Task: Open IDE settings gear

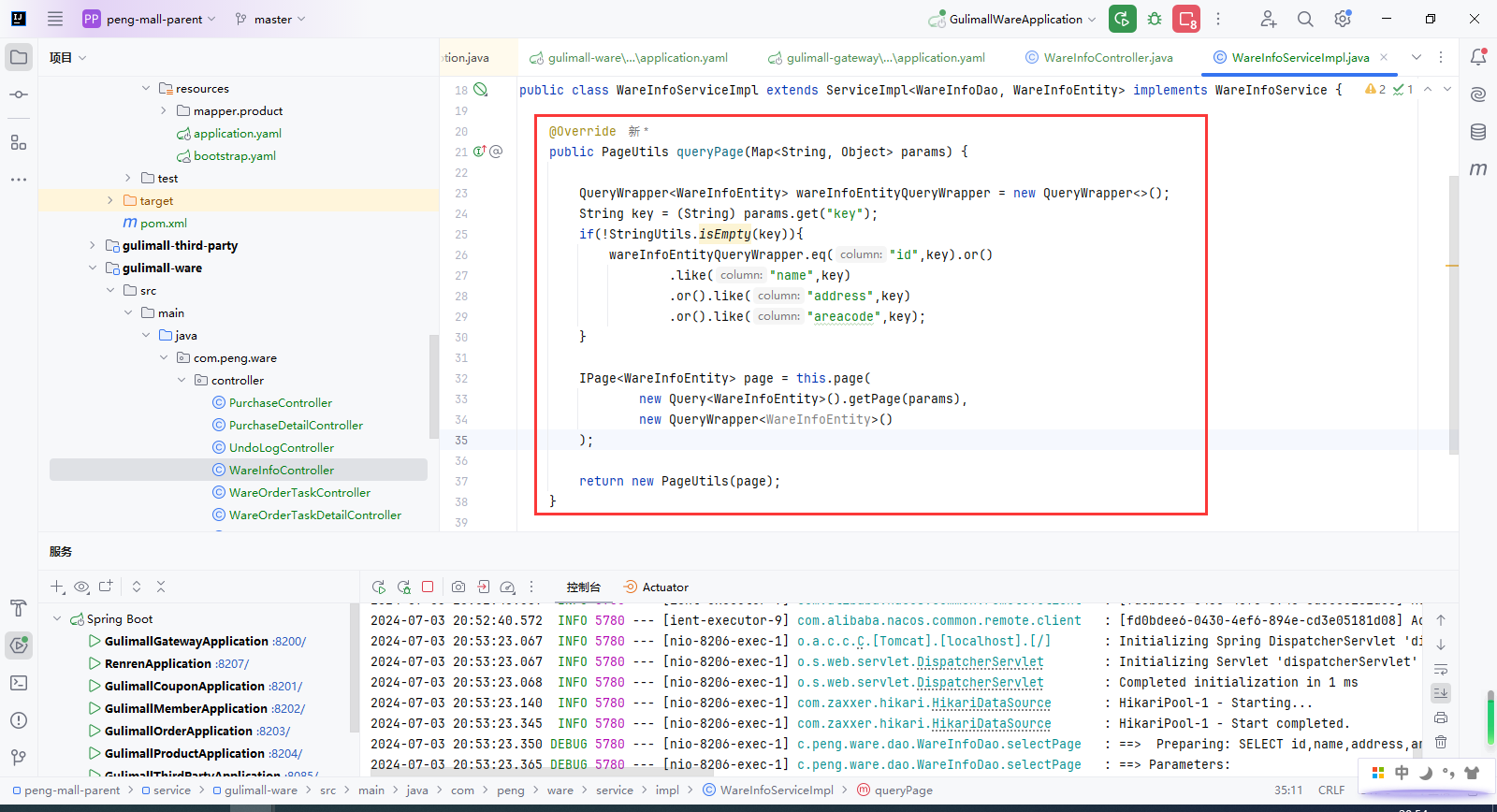Action: click(1343, 19)
